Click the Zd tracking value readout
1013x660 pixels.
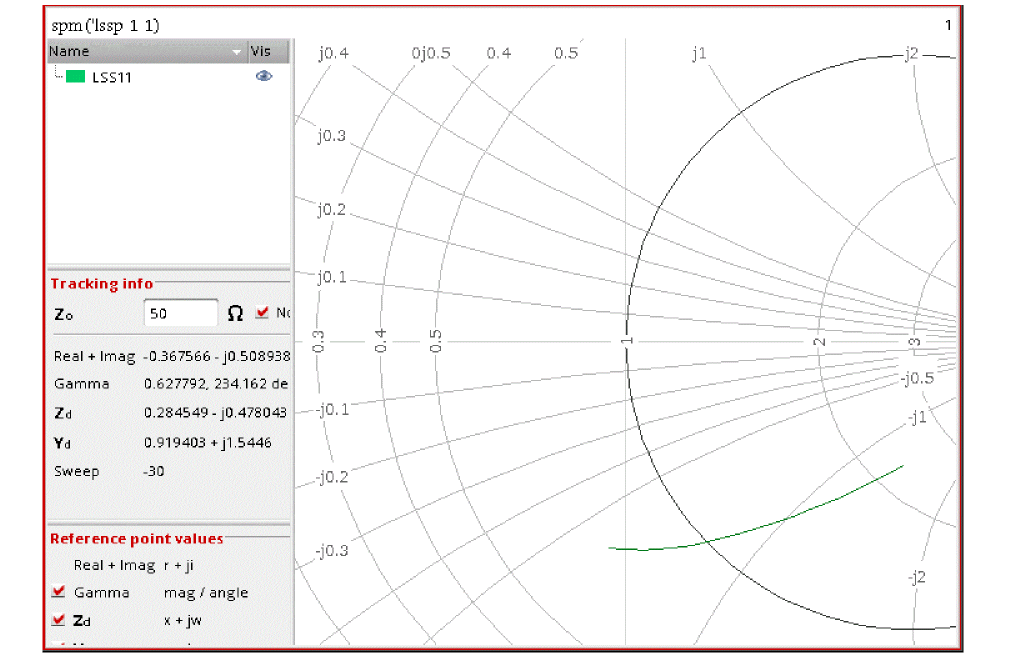tap(216, 412)
